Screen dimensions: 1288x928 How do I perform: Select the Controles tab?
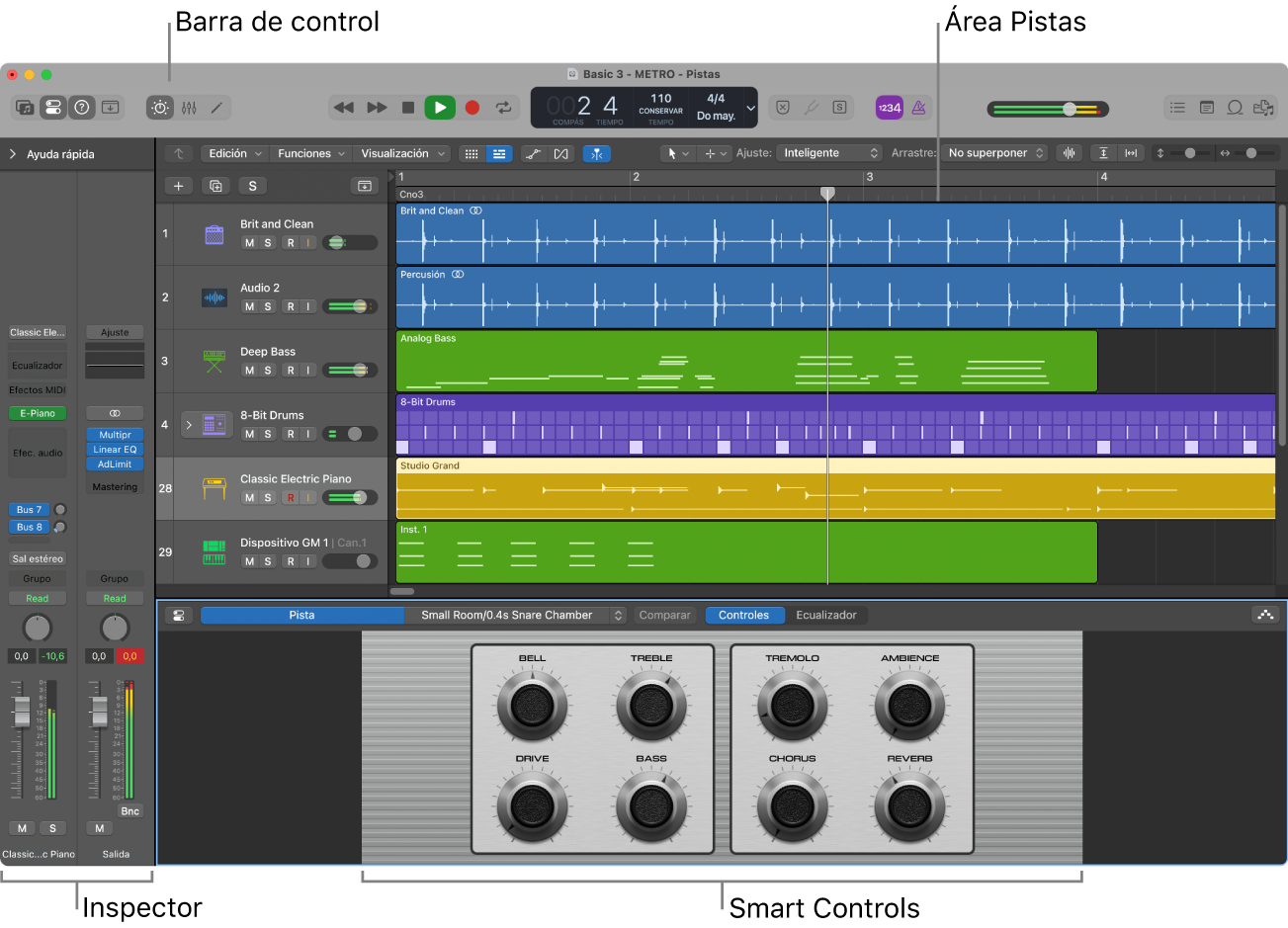pyautogui.click(x=743, y=615)
